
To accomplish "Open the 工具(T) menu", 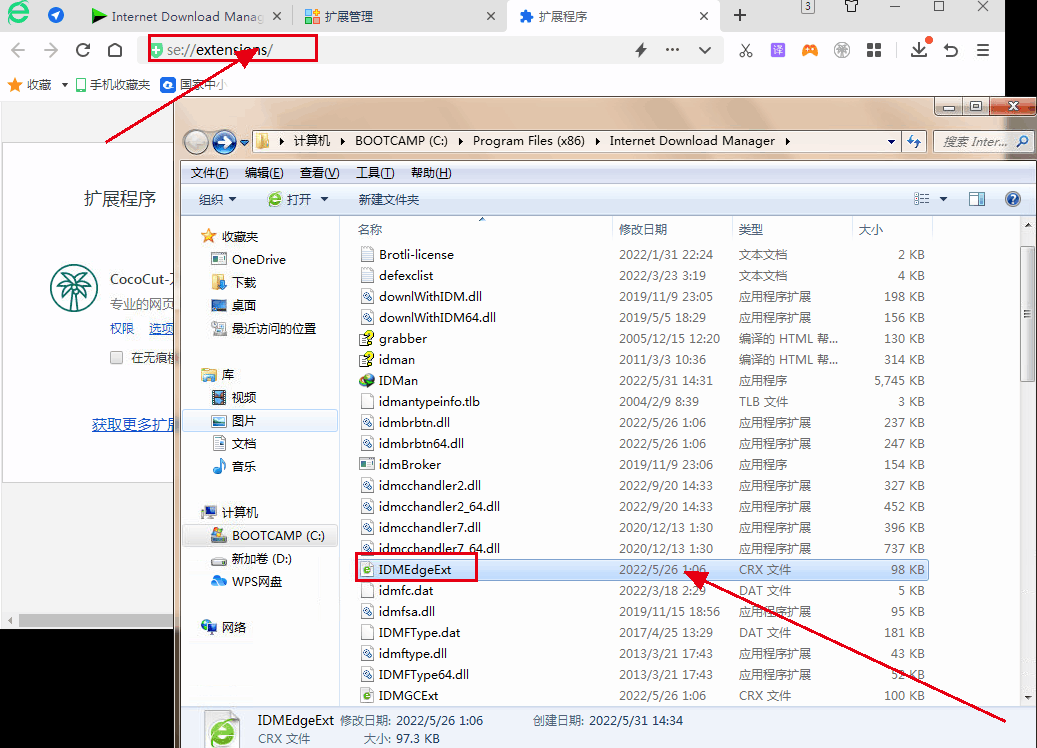I will click(x=375, y=173).
